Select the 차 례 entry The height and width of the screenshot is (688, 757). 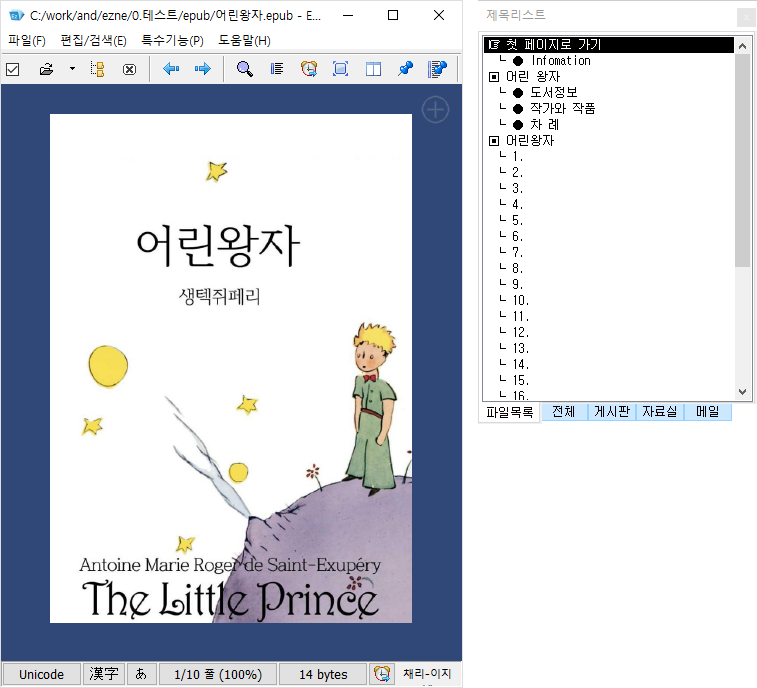[545, 125]
